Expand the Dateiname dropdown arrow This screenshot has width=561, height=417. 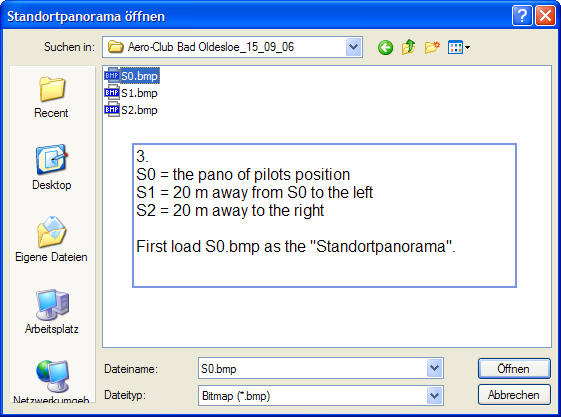(x=435, y=368)
